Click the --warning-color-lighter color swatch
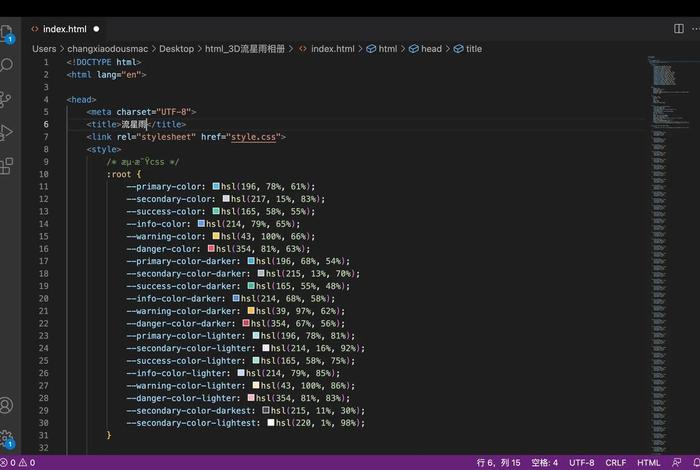 tap(256, 385)
